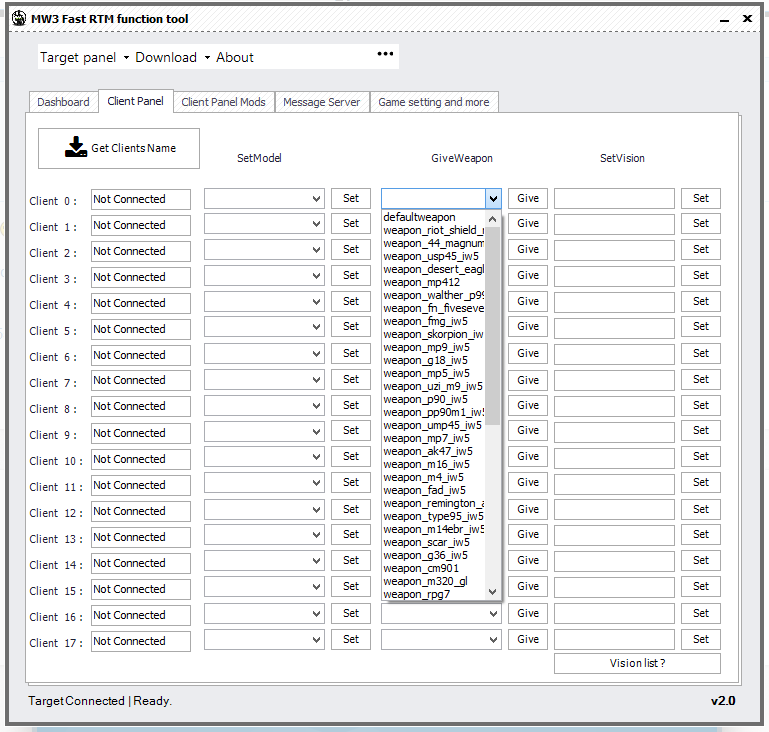Select weapon_mp9_iw5 from the list
This screenshot has height=732, width=769.
(x=434, y=347)
